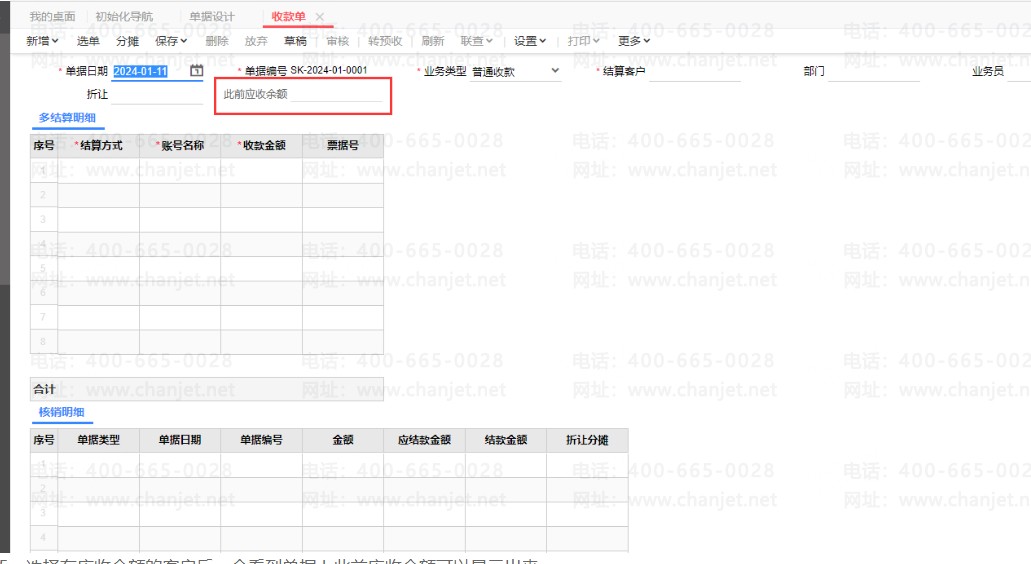Open the calendar picker beside 单据日期
The width and height of the screenshot is (1031, 564).
[197, 70]
